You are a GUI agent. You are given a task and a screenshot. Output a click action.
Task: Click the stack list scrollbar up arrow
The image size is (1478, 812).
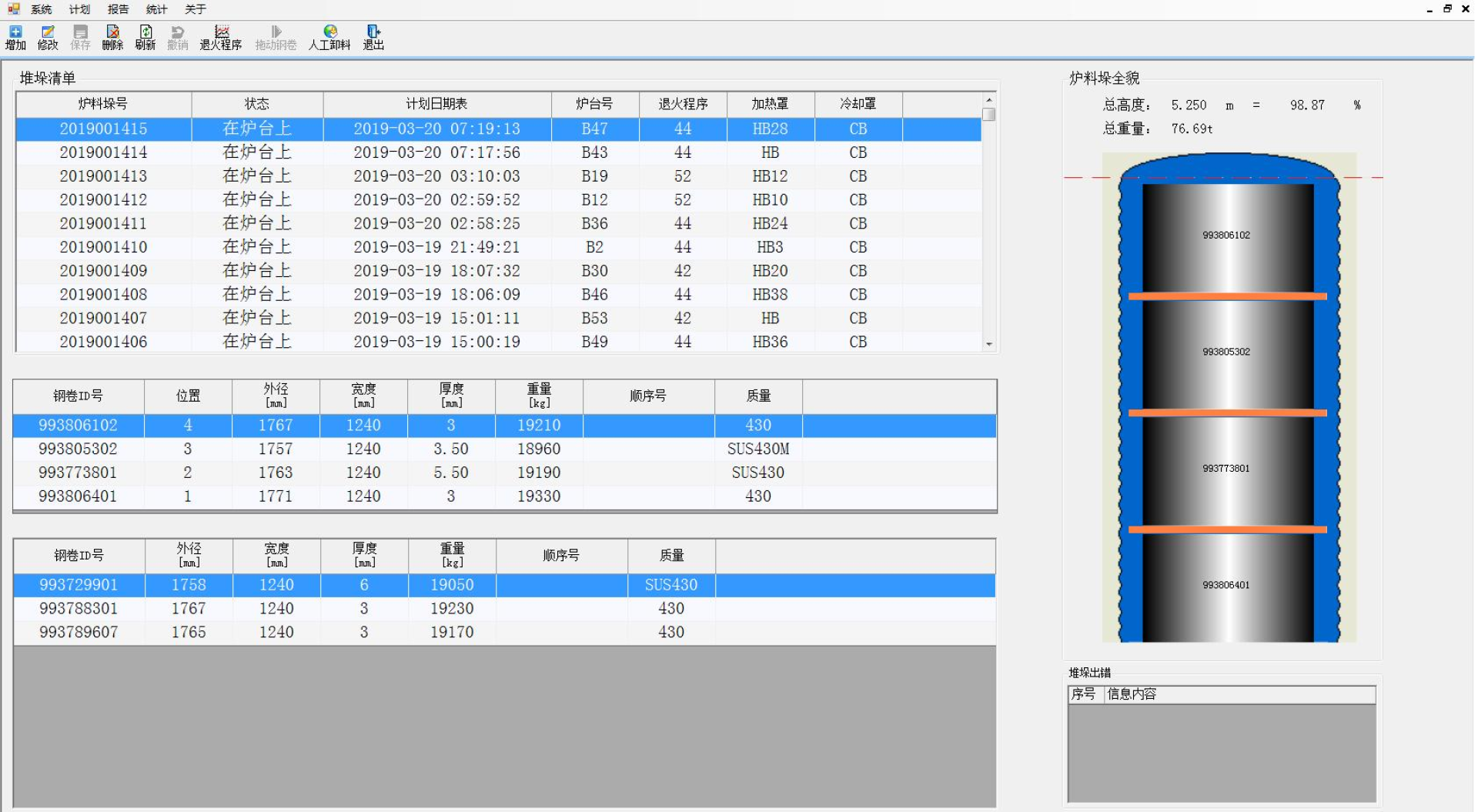[x=989, y=99]
